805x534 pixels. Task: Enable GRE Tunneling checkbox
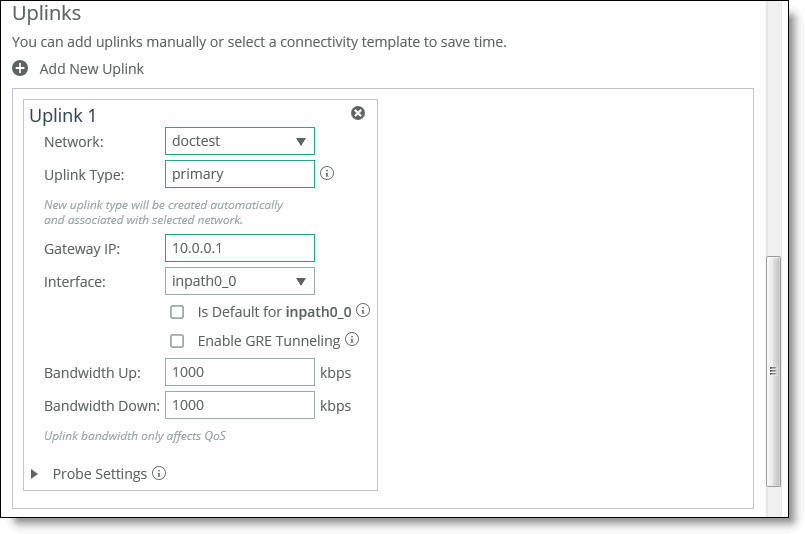177,341
